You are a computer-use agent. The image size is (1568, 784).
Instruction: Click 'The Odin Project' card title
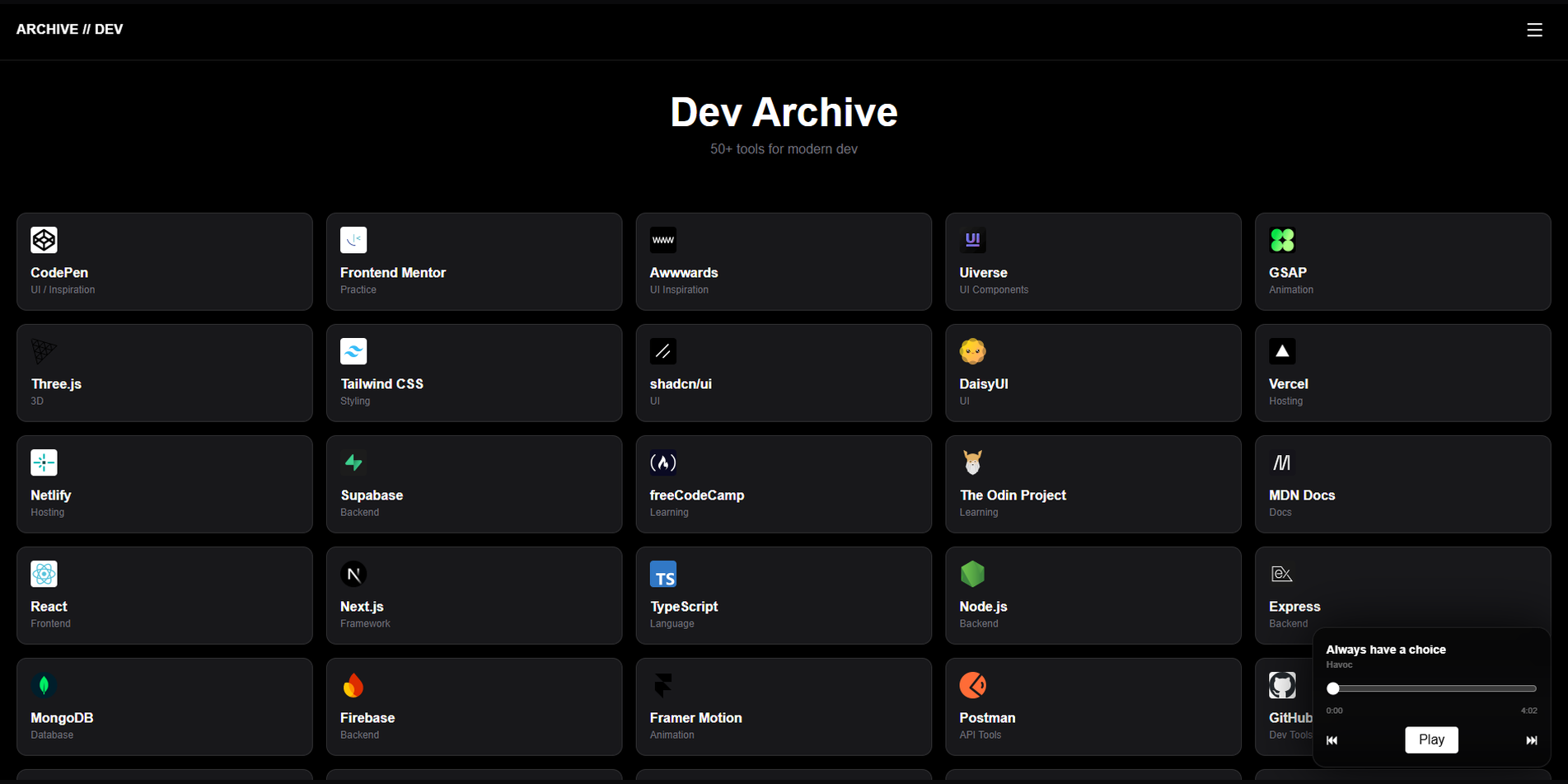click(1013, 495)
